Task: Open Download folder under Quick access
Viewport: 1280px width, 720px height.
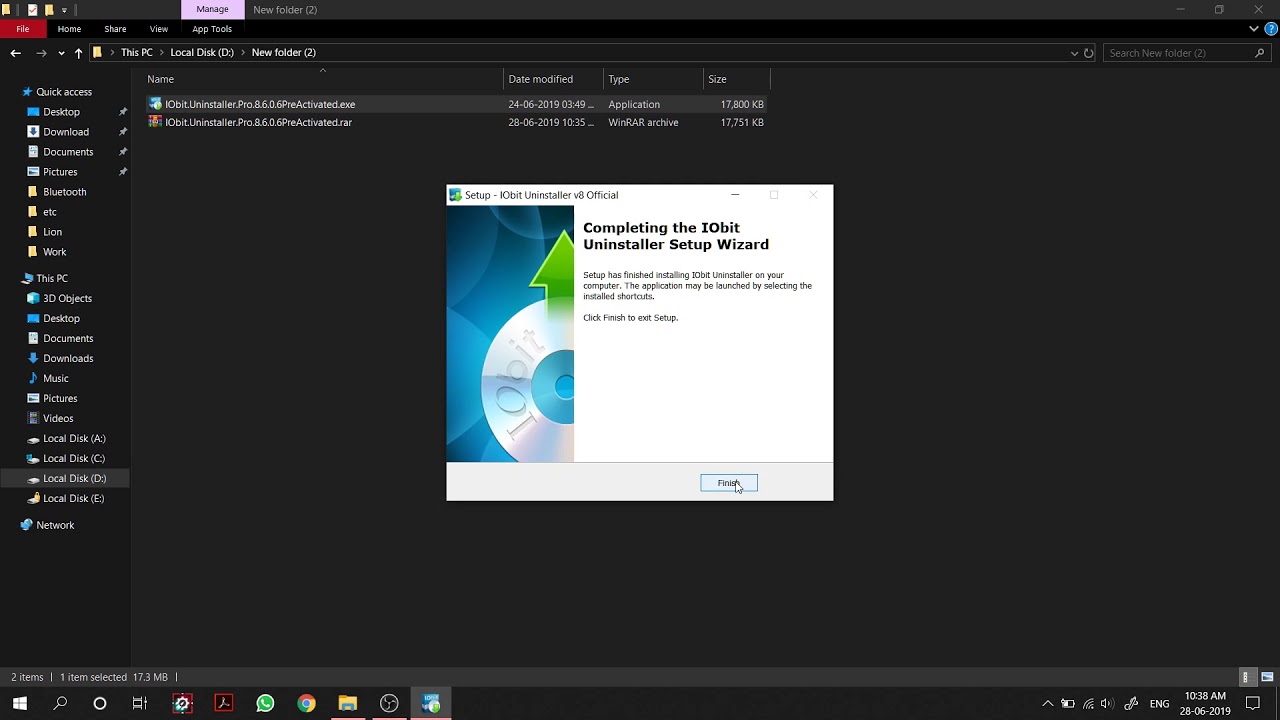Action: [x=66, y=132]
